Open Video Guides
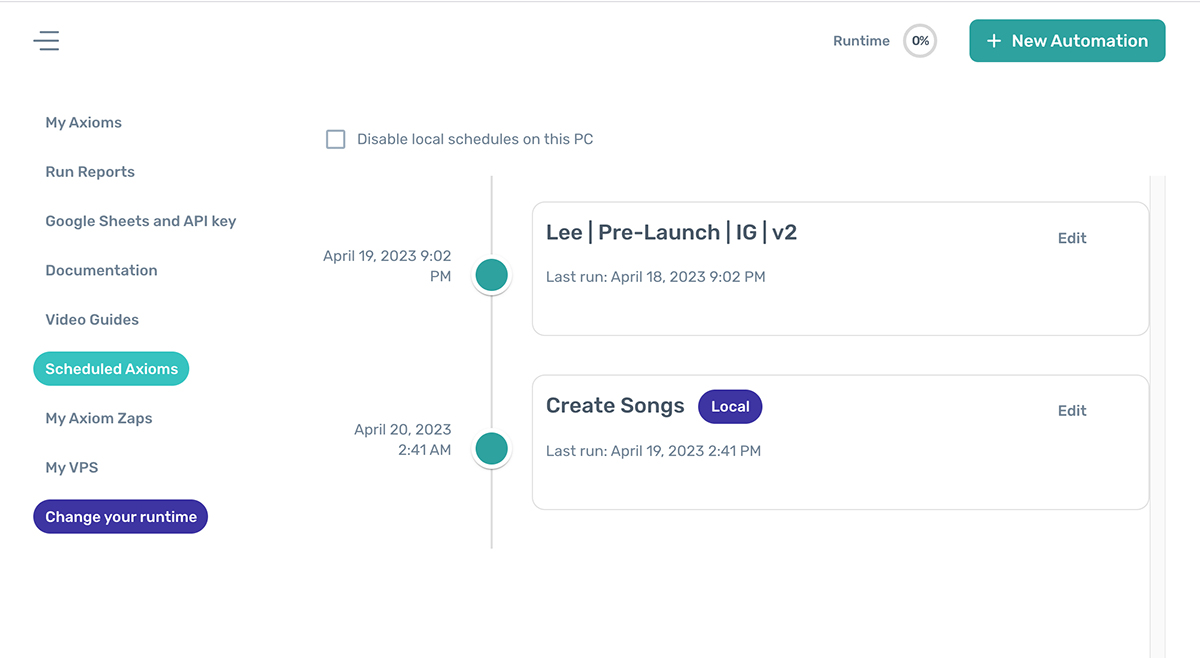The image size is (1200, 658). [92, 320]
